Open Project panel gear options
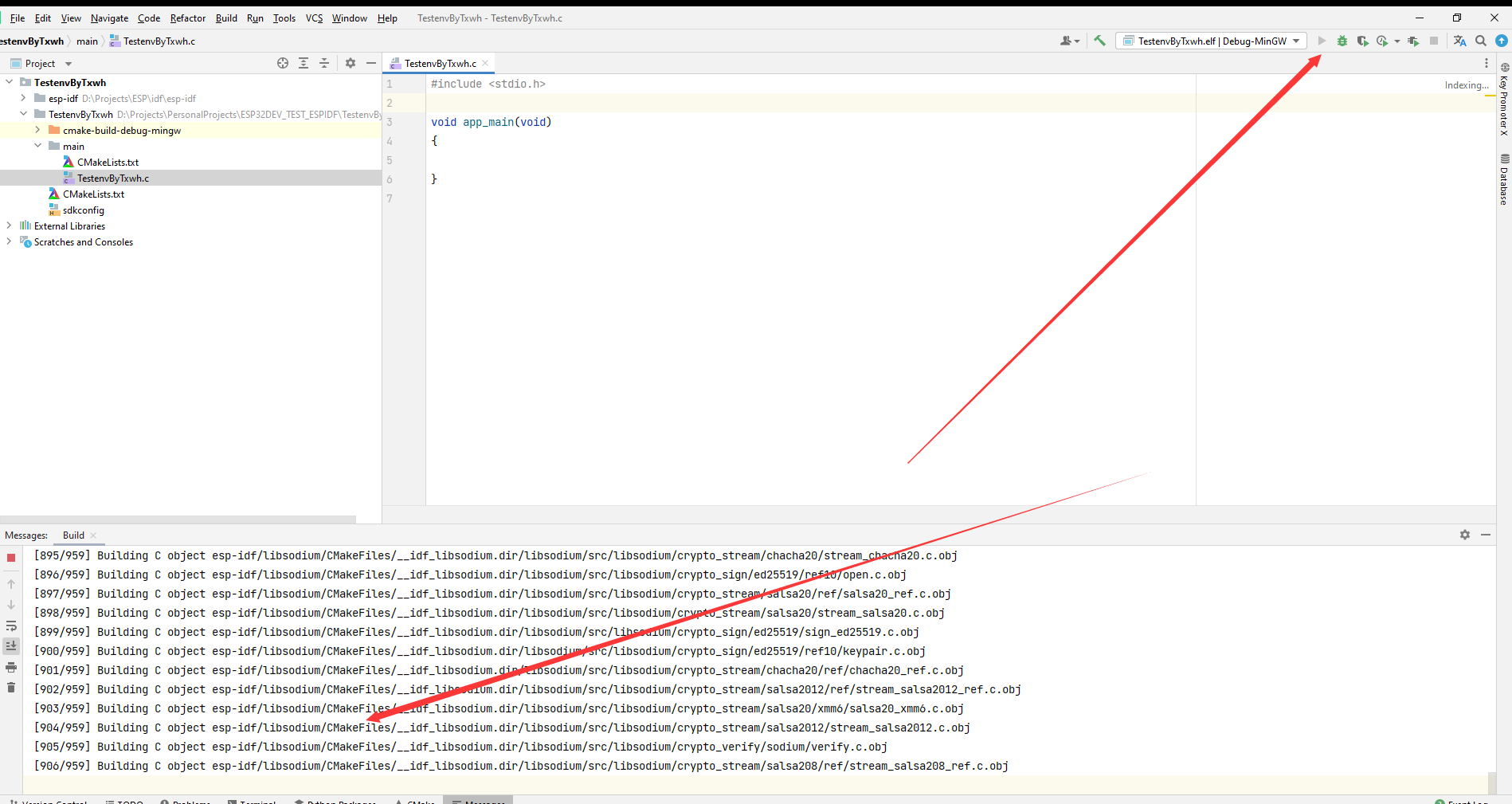 (x=351, y=63)
